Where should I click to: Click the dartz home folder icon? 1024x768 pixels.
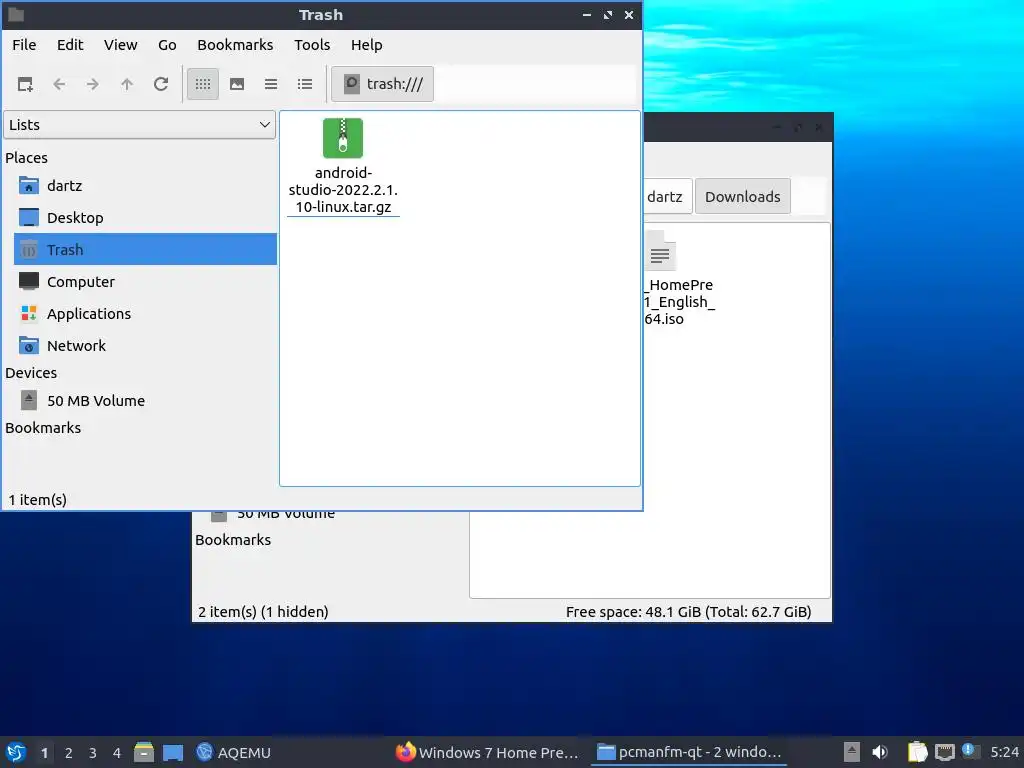pyautogui.click(x=29, y=186)
